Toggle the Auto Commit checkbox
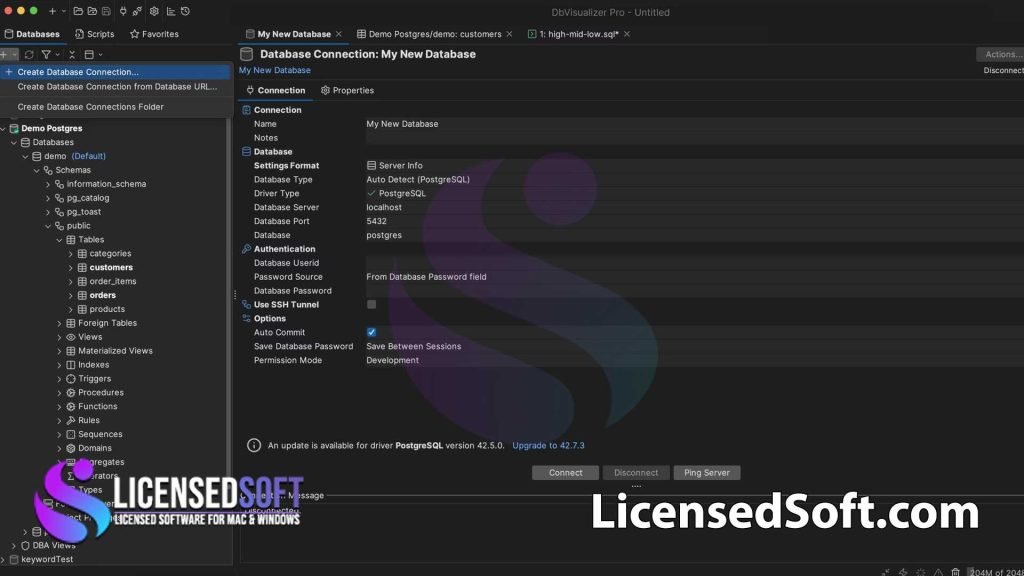This screenshot has width=1024, height=576. [372, 332]
